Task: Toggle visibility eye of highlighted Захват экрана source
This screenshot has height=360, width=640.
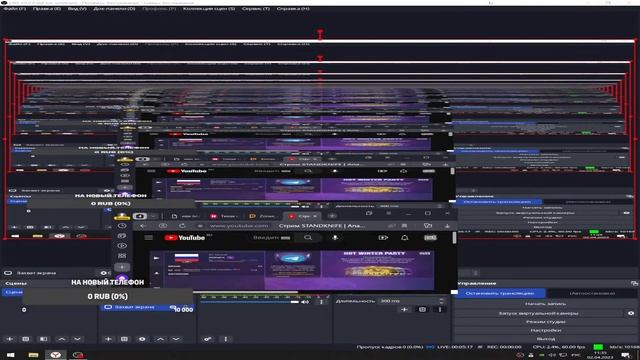Action: (x=173, y=307)
